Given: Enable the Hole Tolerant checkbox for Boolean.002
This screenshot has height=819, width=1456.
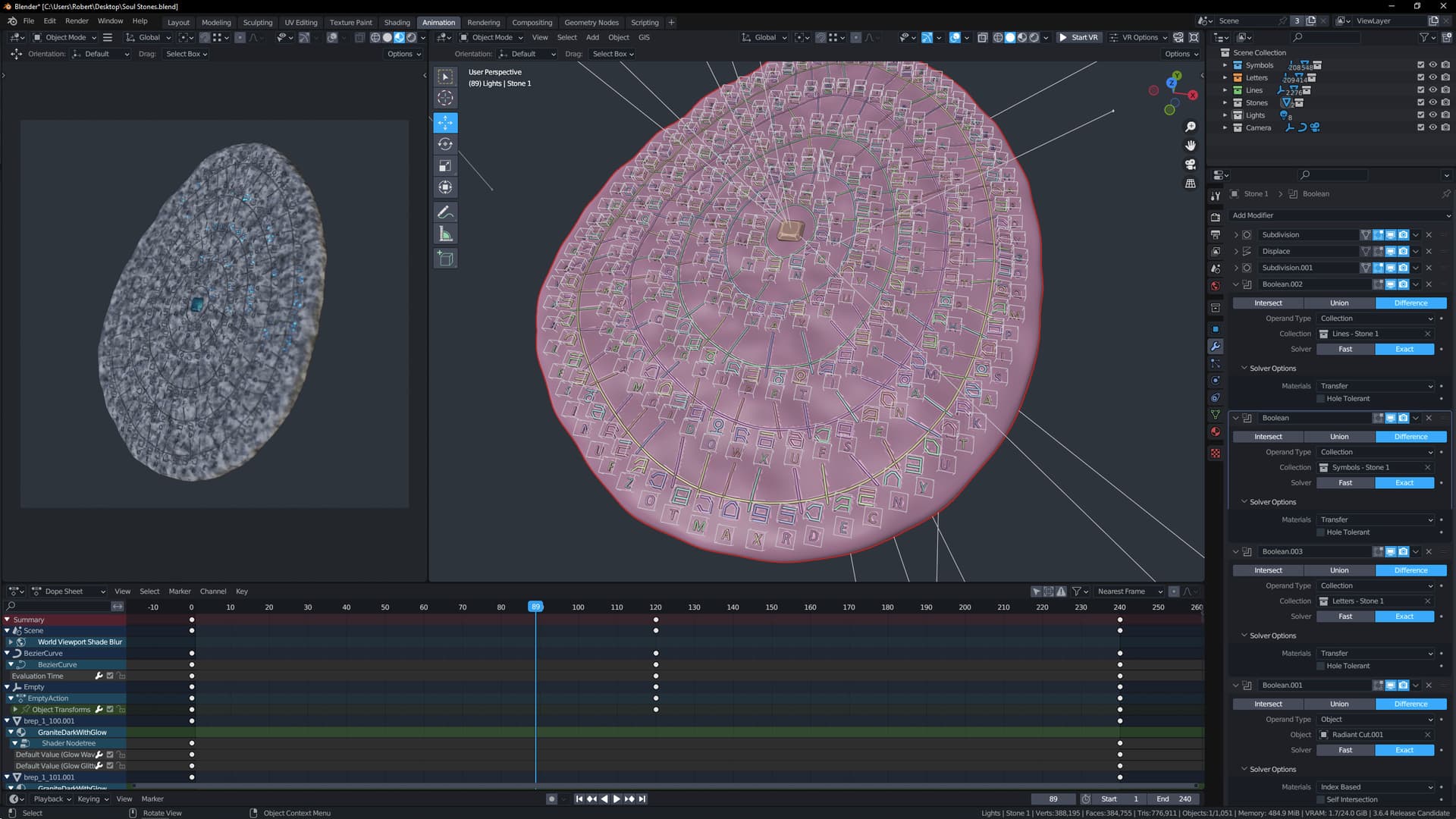Looking at the screenshot, I should click(1321, 399).
